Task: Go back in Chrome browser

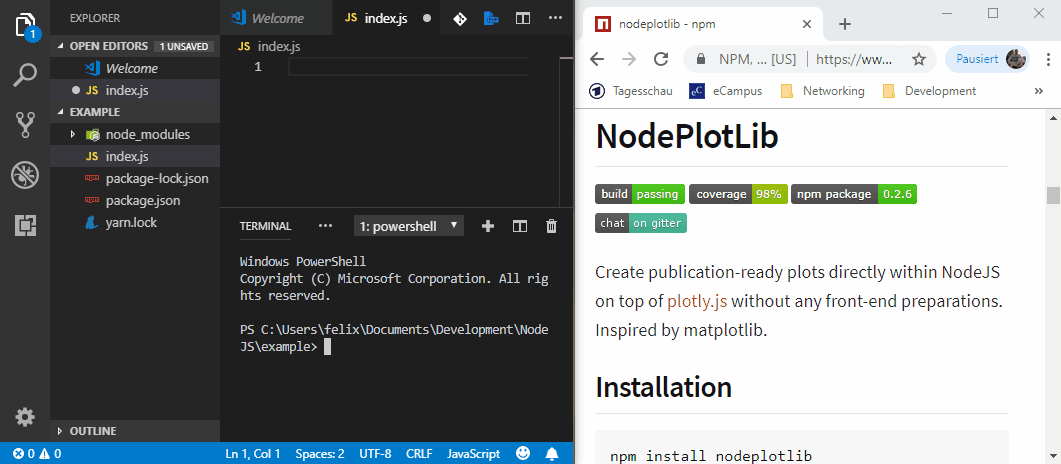Action: pos(597,59)
